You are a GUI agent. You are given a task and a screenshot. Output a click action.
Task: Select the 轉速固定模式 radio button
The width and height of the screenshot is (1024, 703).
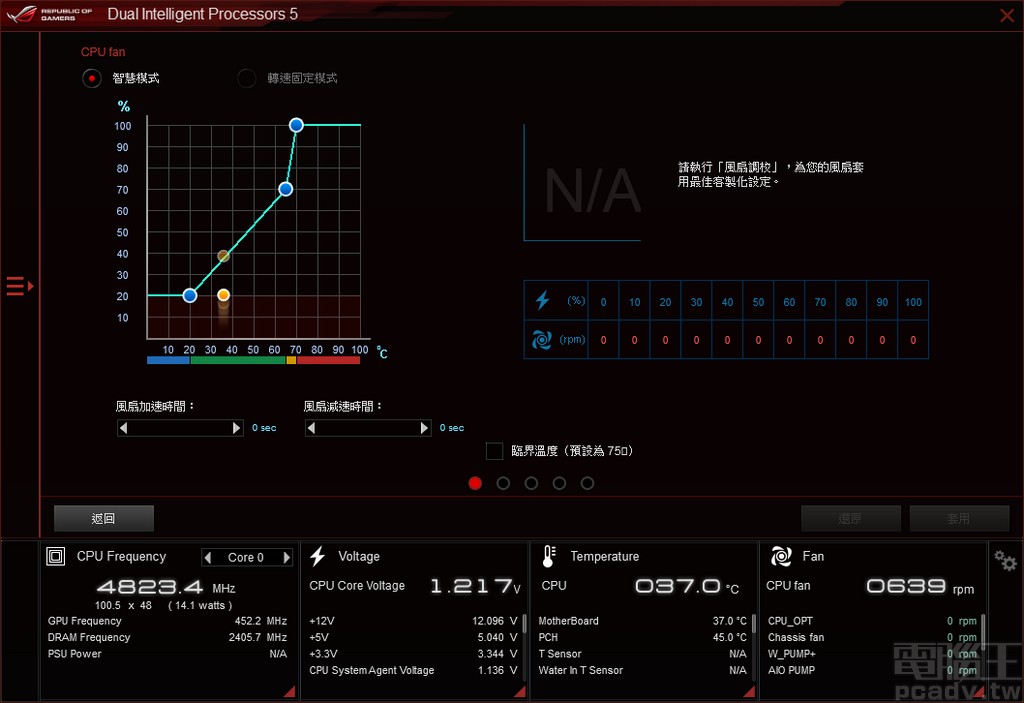246,78
